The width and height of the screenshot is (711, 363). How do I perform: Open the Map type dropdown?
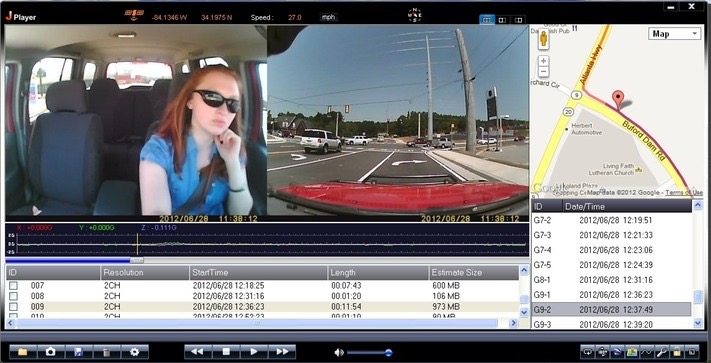pos(674,34)
